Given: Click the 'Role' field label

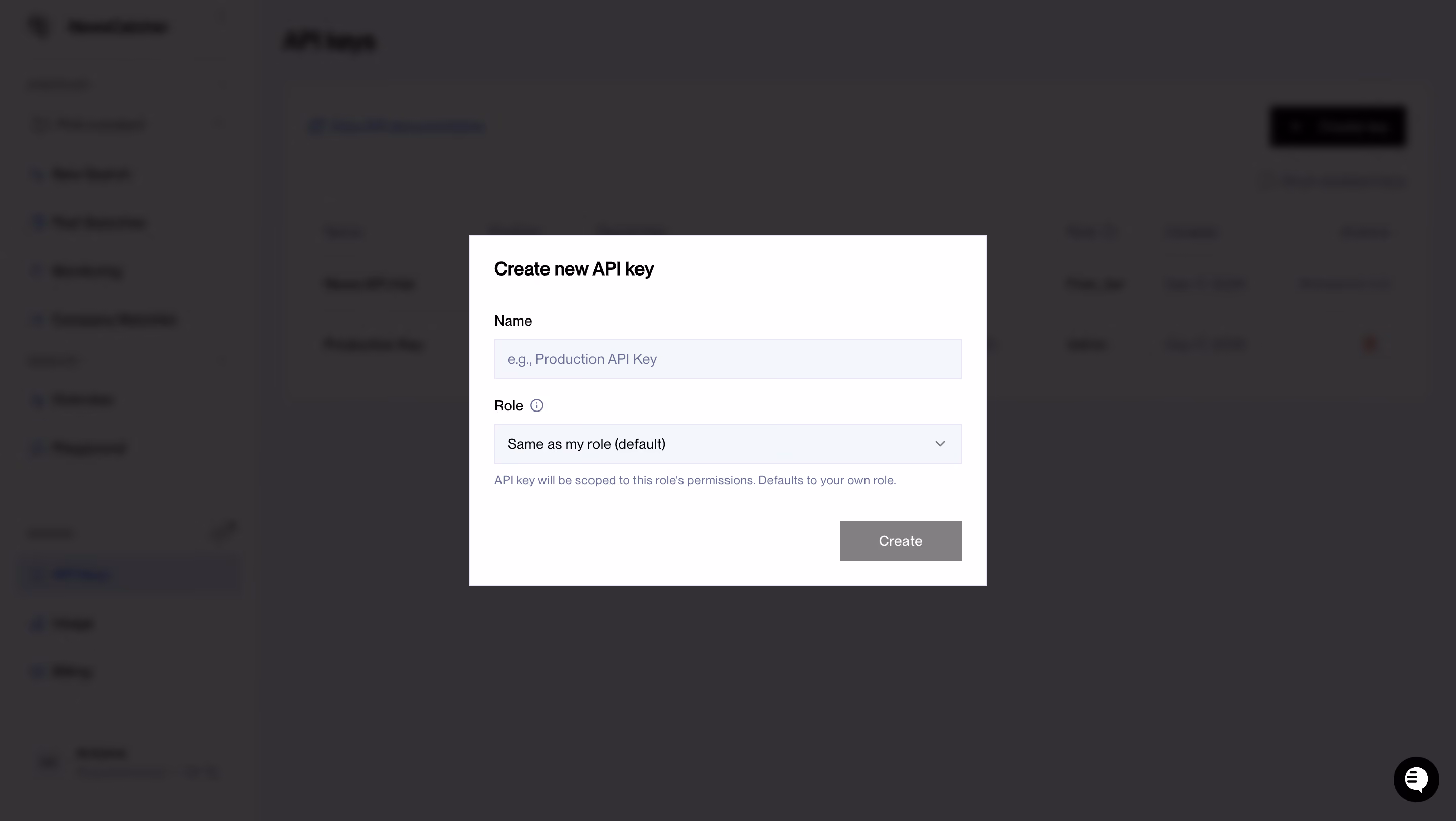Looking at the screenshot, I should 508,405.
